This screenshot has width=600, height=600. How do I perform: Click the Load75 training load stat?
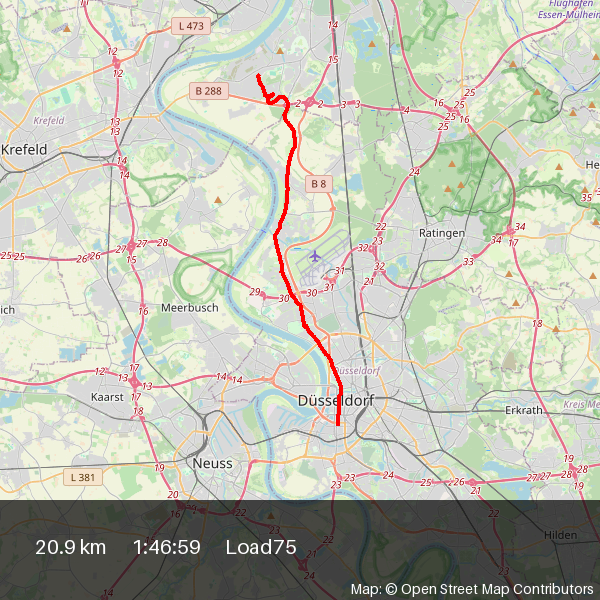click(x=261, y=547)
